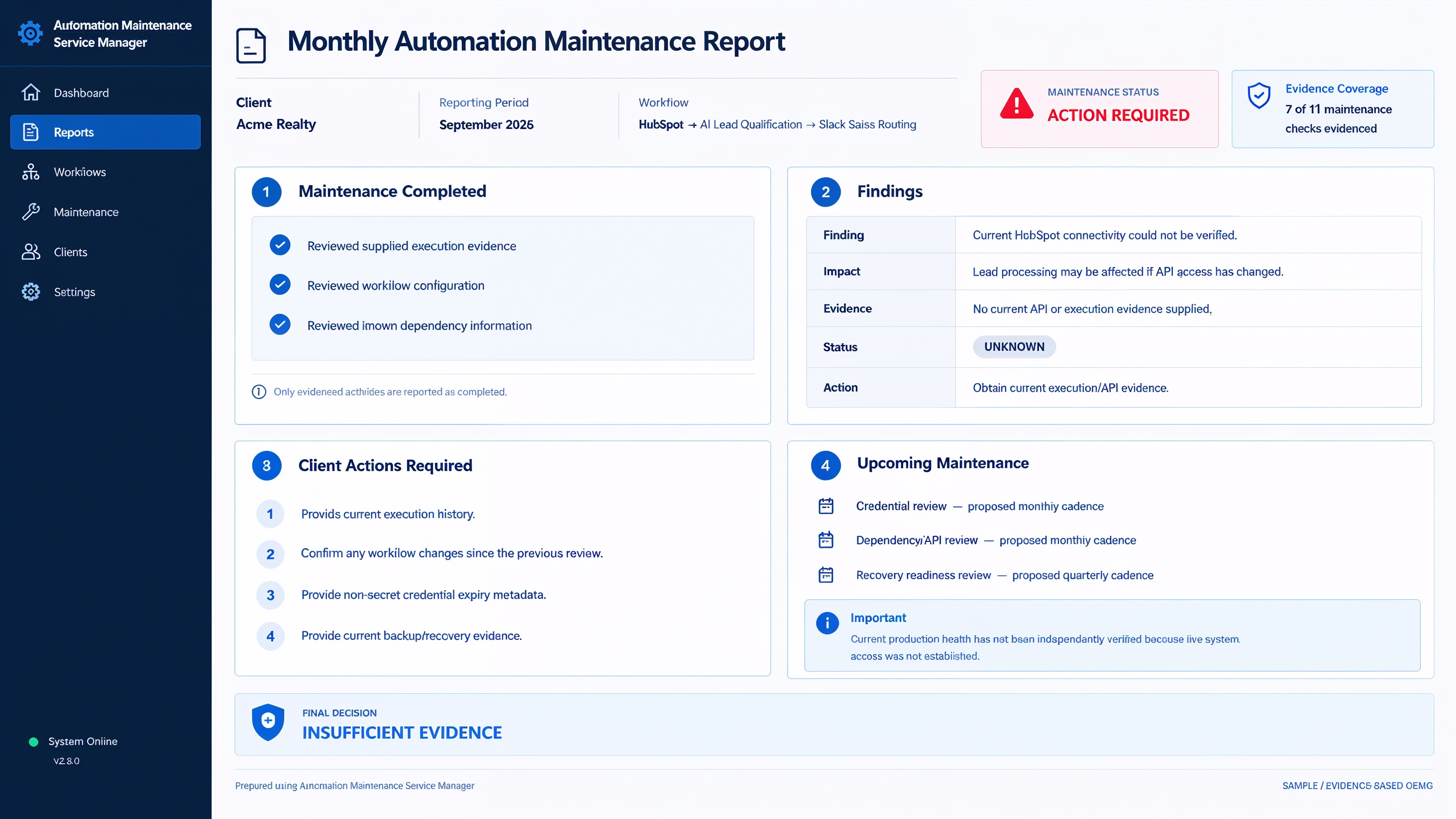The height and width of the screenshot is (819, 1456).
Task: Click the Important production health notice
Action: (x=1112, y=635)
